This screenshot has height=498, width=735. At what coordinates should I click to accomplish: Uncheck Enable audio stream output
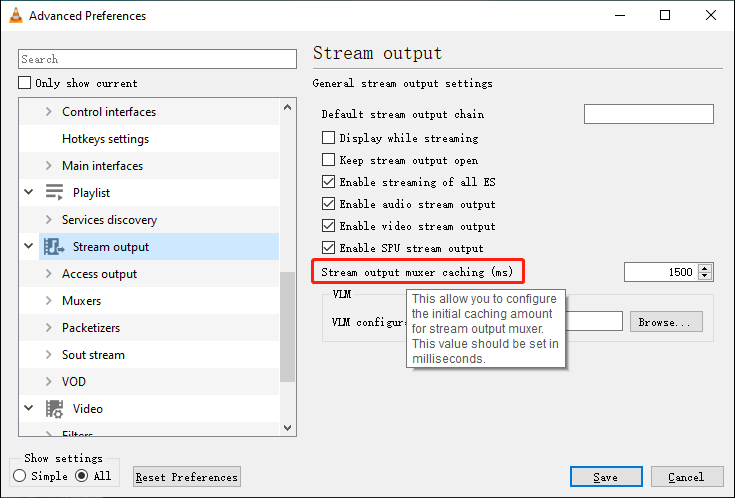coord(329,204)
